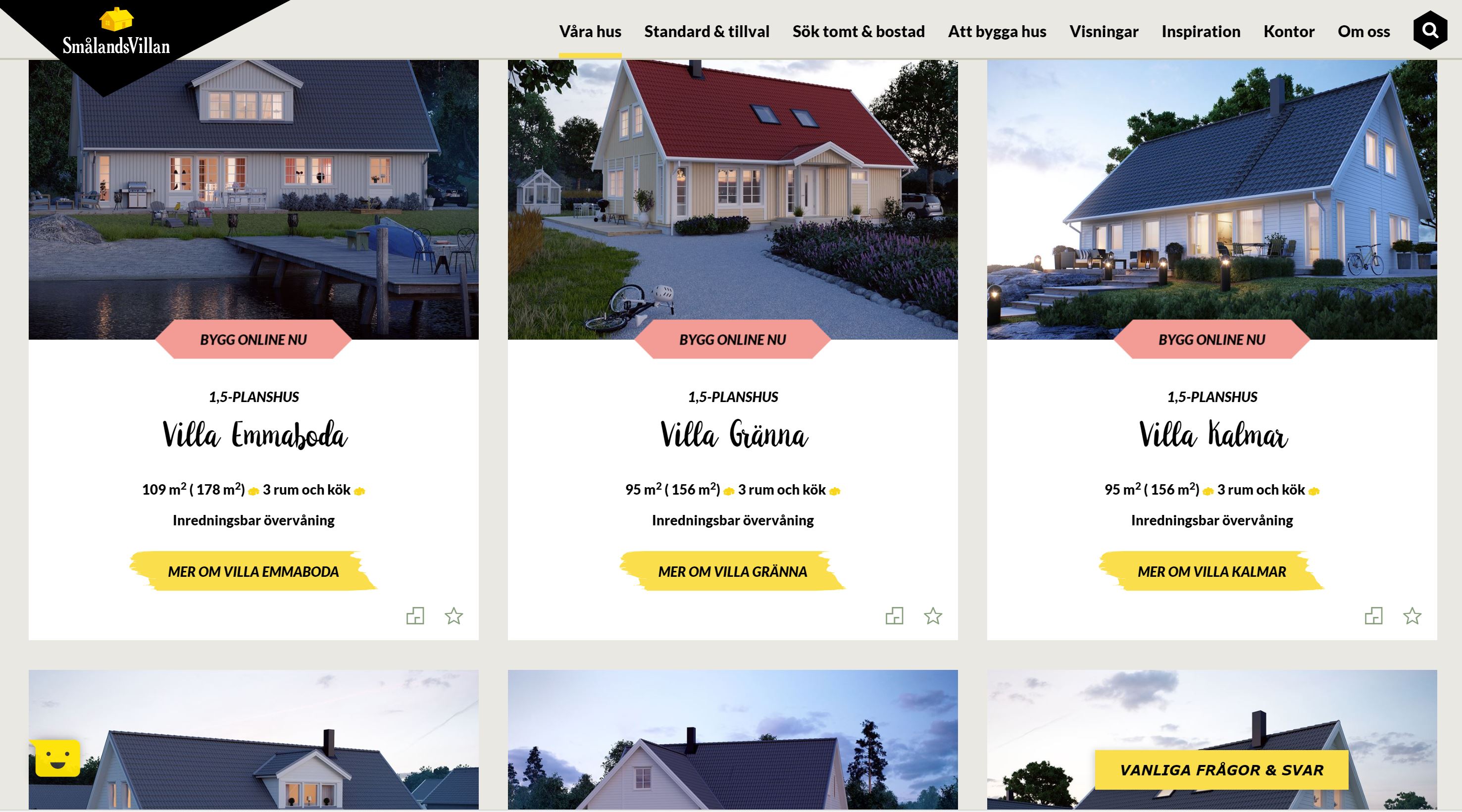
Task: Click the compare icon under Villa Gränna
Action: [x=894, y=615]
